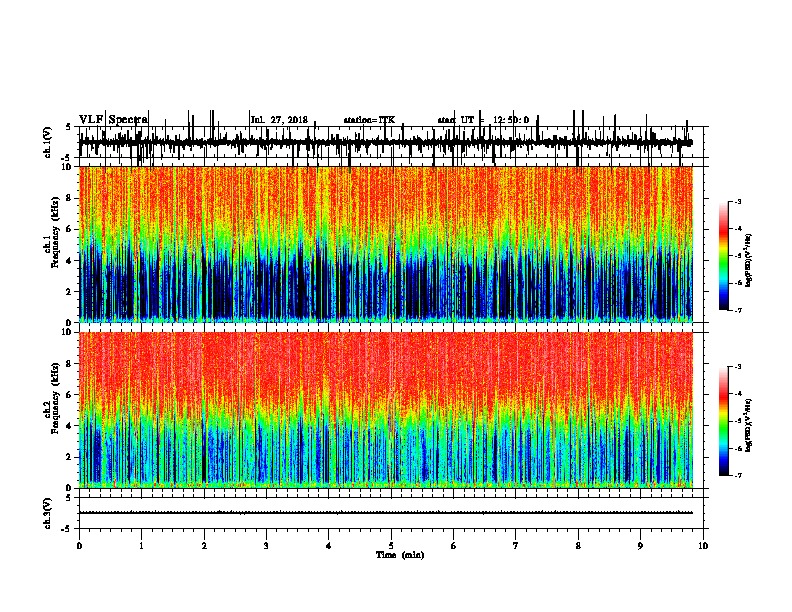The width and height of the screenshot is (792, 612).
Task: Click the "5" tick on the time axis
Action: pos(391,546)
